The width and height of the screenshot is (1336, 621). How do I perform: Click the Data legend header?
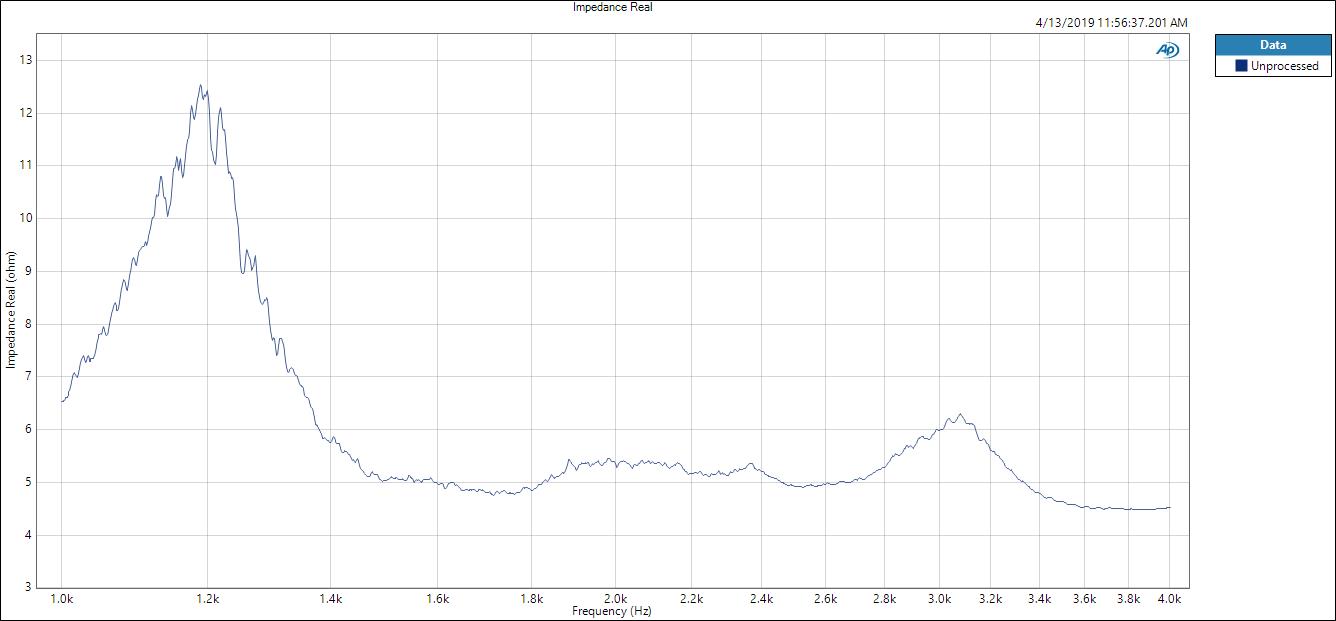1272,45
